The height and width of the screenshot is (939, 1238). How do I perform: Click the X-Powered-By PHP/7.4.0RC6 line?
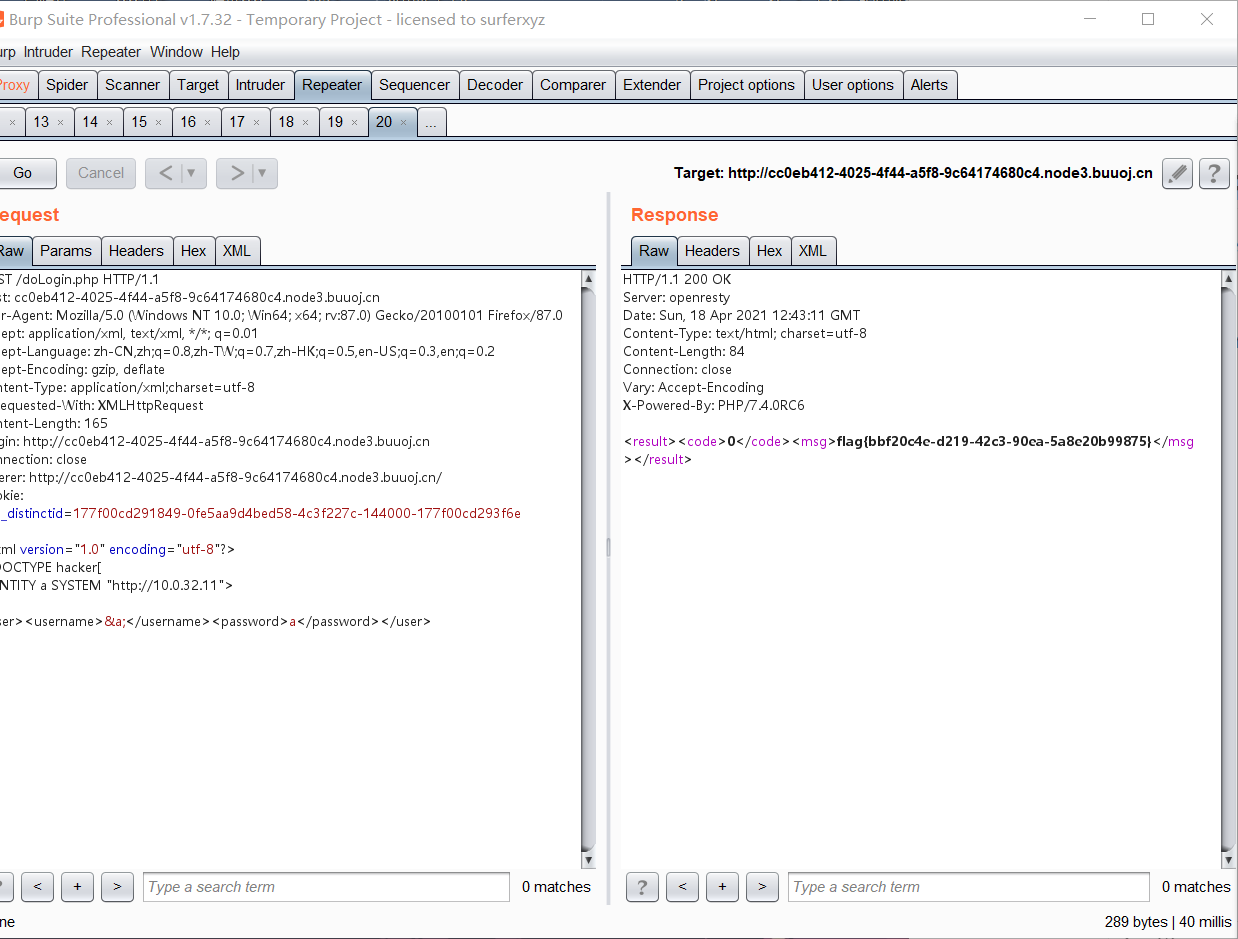(x=714, y=406)
